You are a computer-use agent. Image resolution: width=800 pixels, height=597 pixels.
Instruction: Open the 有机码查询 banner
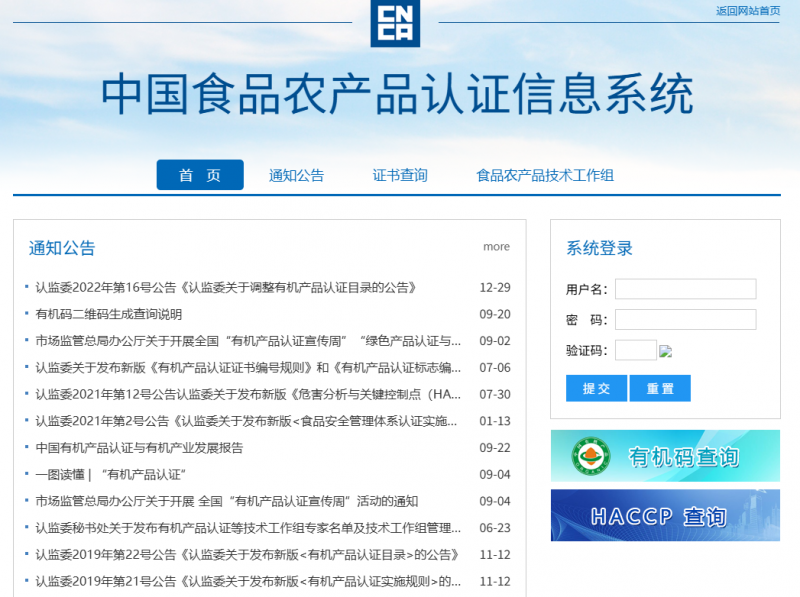[x=665, y=456]
